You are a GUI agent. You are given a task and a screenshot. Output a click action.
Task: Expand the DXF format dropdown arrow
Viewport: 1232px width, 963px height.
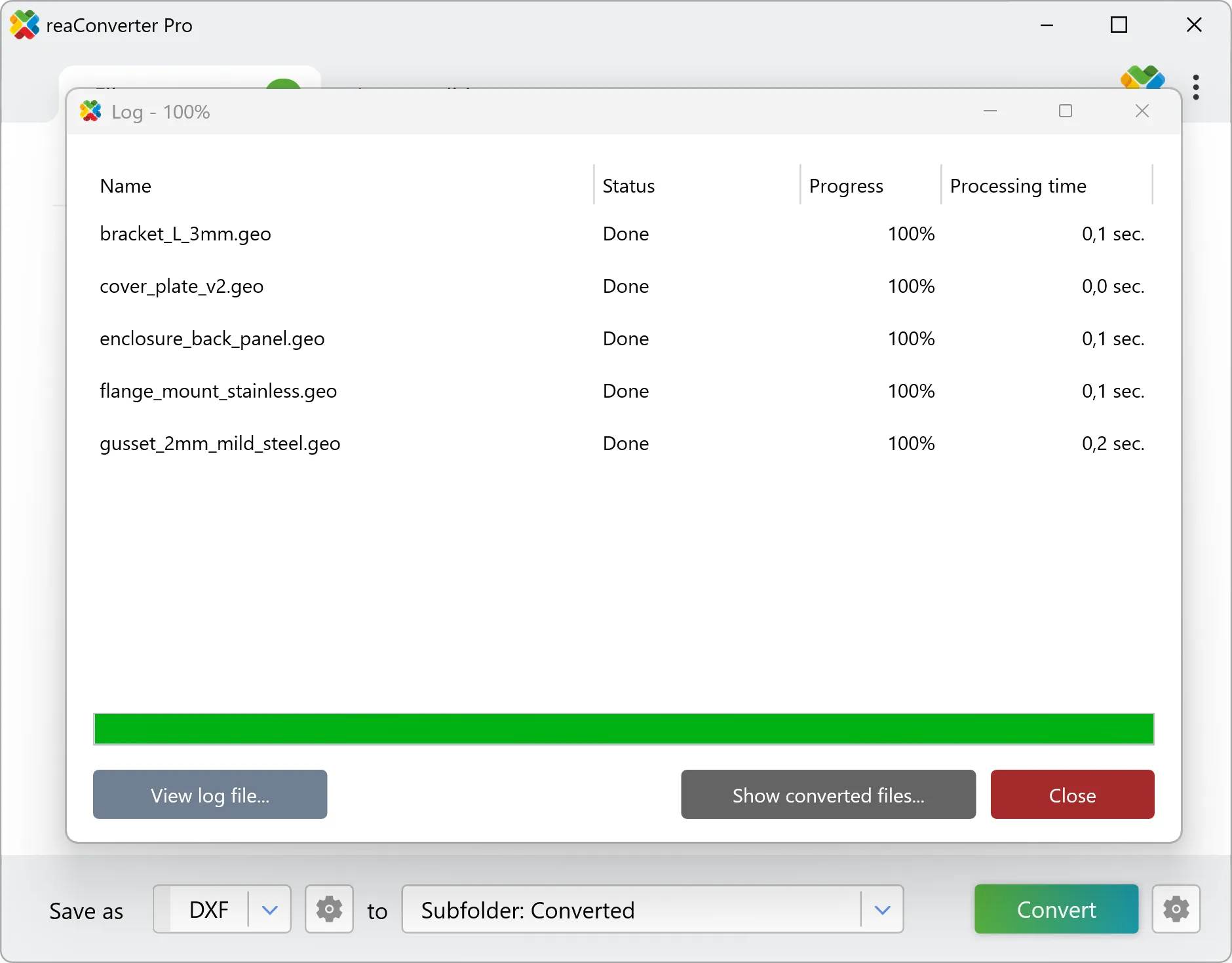pos(269,909)
